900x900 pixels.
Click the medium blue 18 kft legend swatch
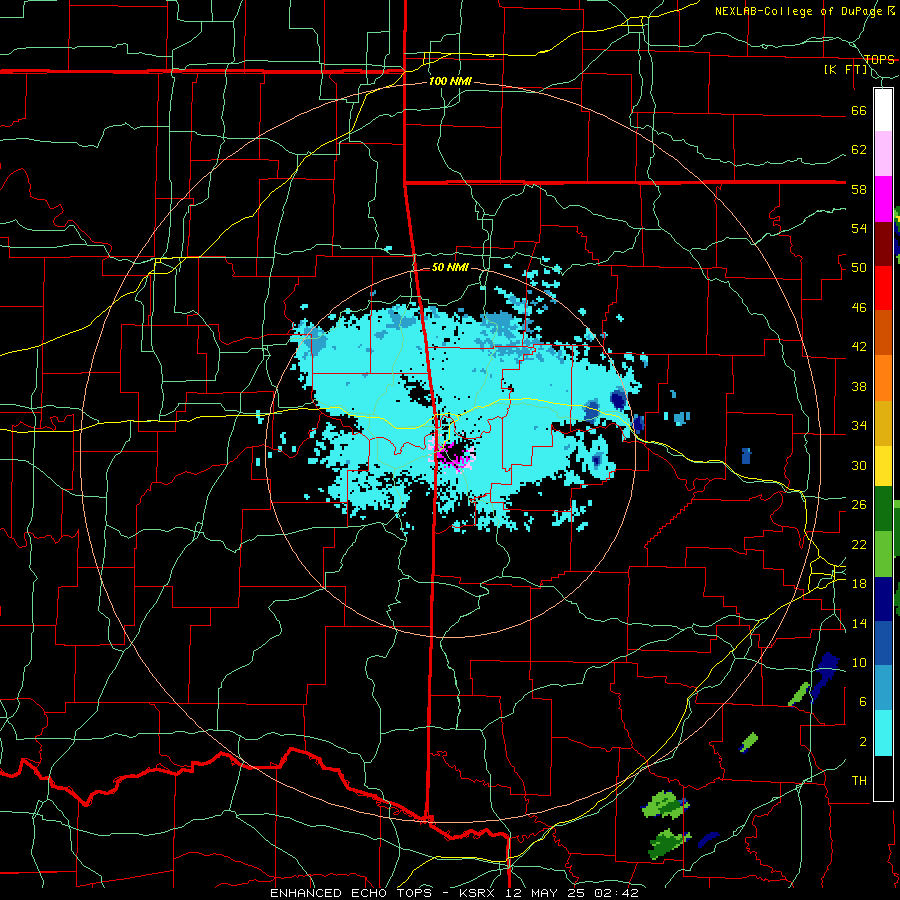883,644
